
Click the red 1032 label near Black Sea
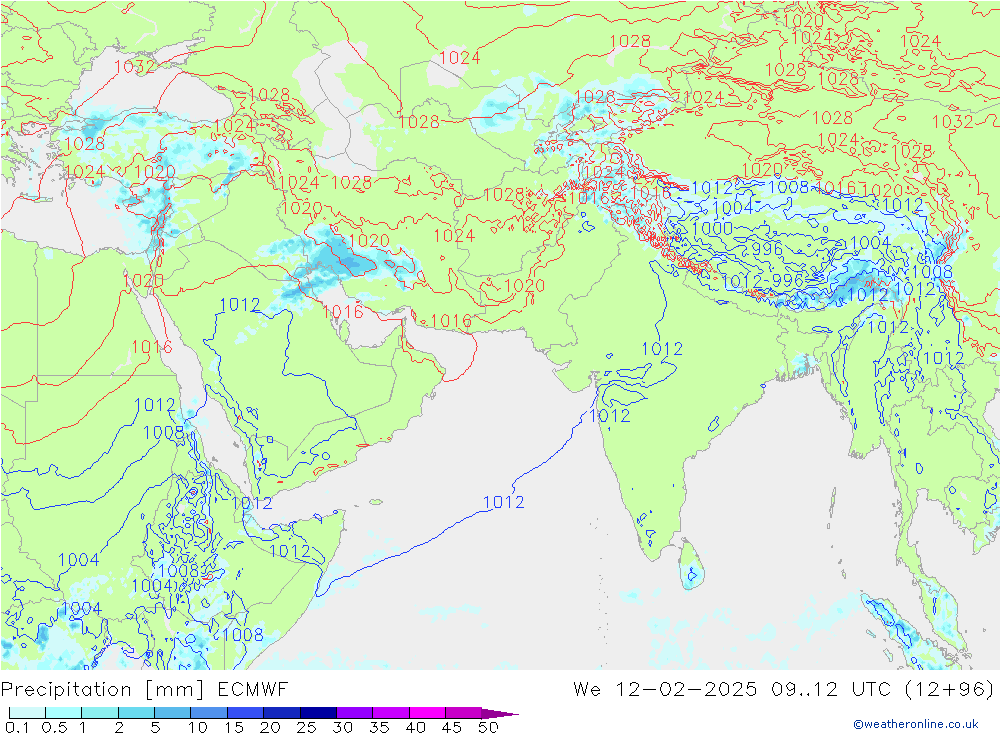[135, 66]
